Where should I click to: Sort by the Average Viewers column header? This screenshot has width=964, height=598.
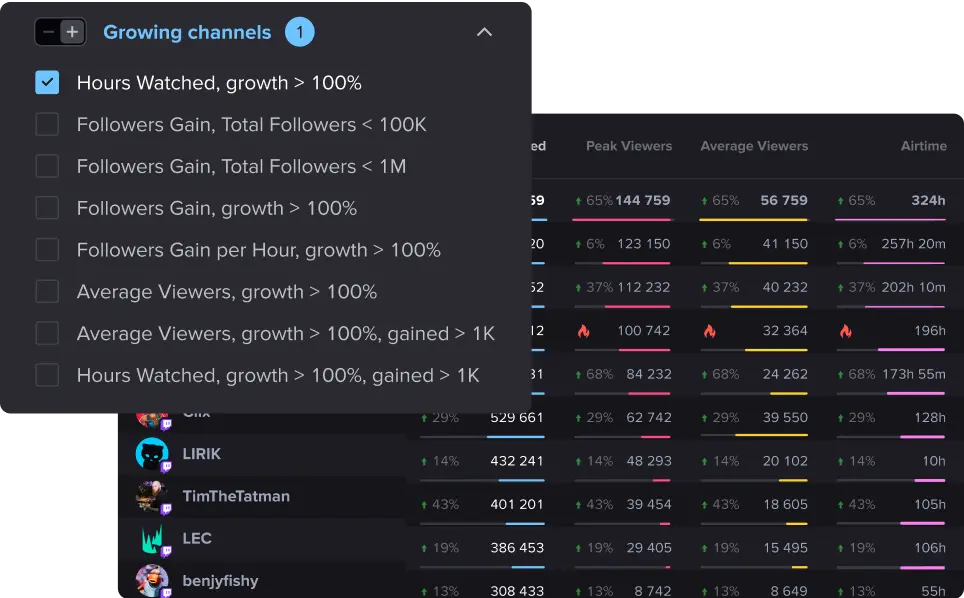754,146
